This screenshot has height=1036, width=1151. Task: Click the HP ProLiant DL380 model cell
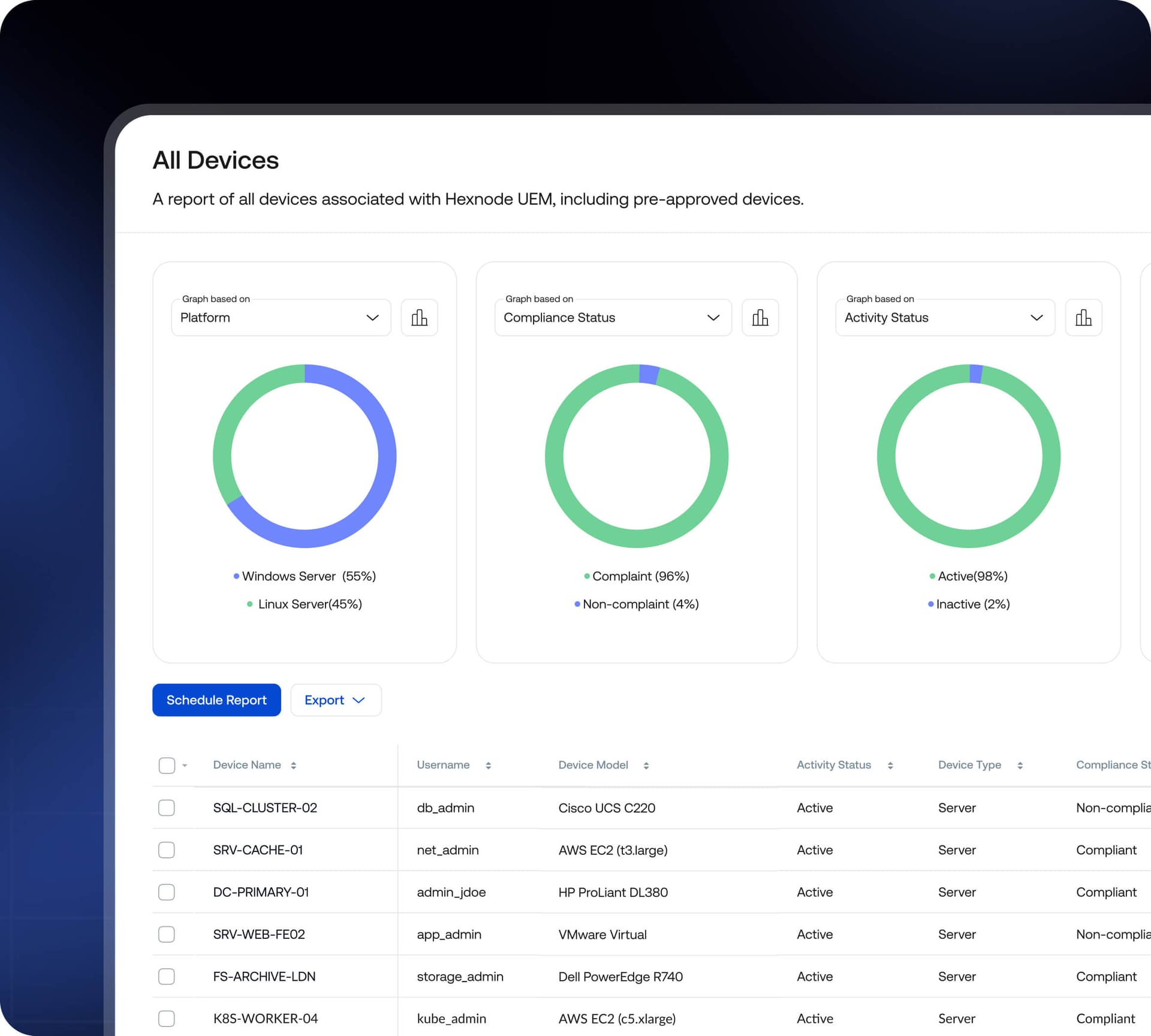613,892
